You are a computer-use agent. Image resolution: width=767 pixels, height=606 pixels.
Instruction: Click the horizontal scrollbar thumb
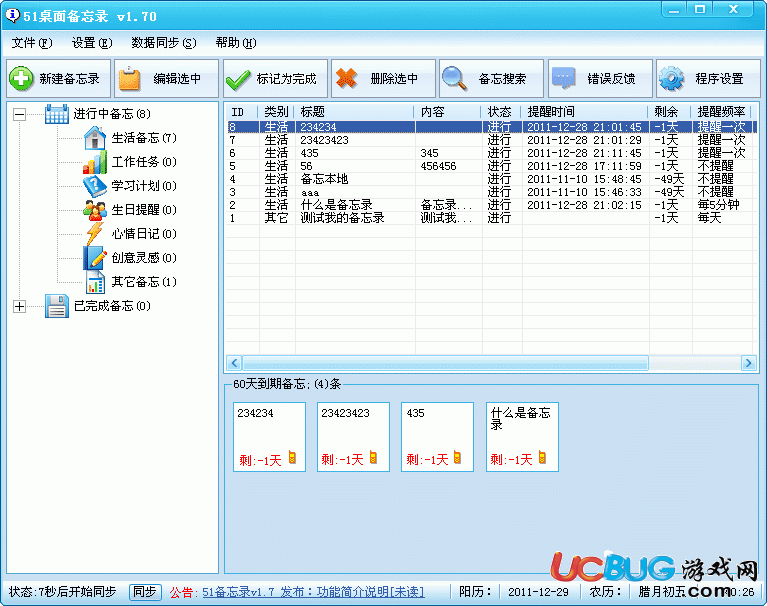[446, 363]
